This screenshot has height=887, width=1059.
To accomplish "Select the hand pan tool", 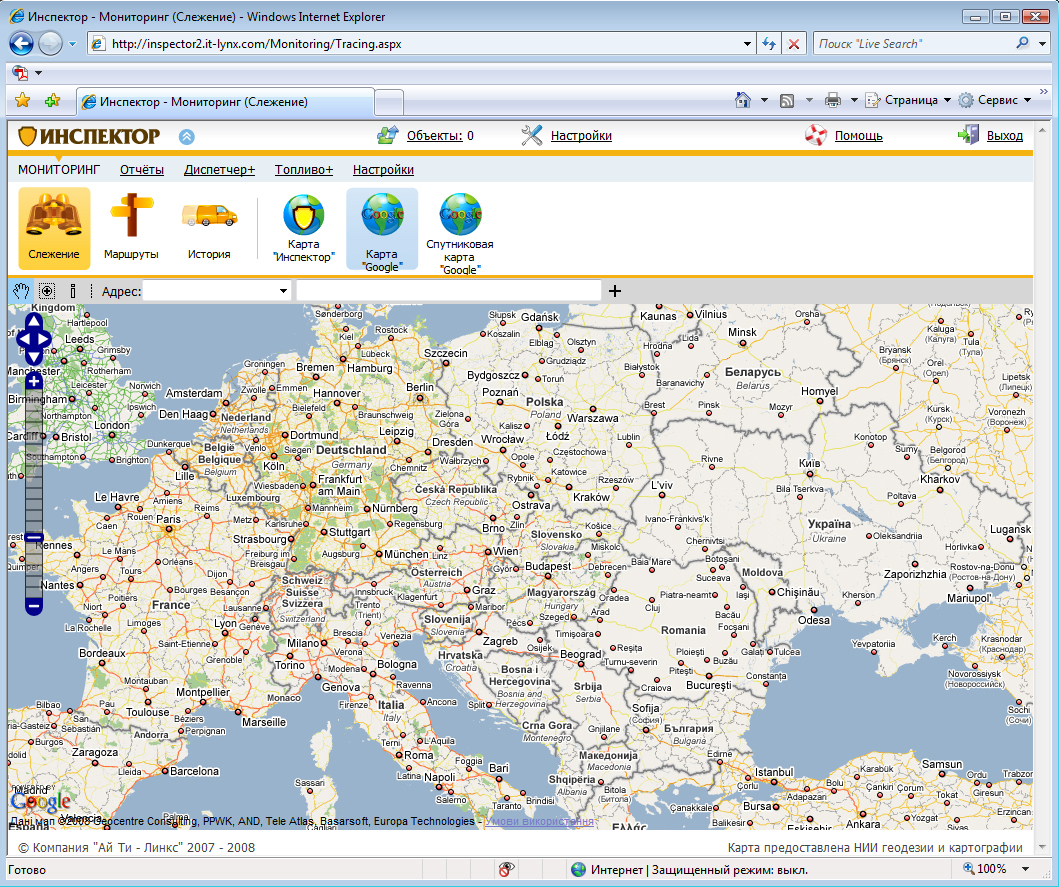I will [22, 291].
